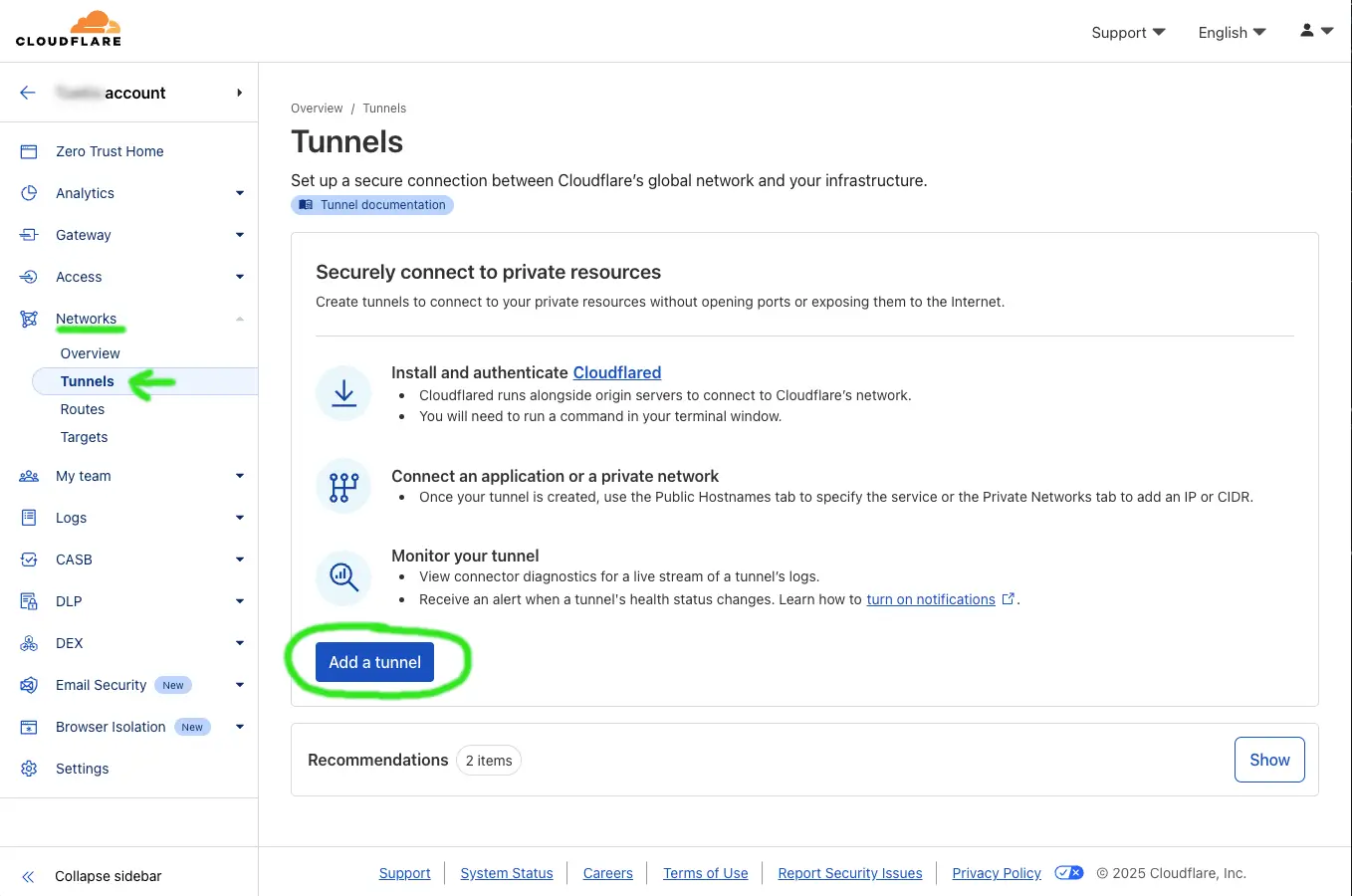Select Tunnels in the Networks submenu
The image size is (1352, 896).
click(87, 380)
